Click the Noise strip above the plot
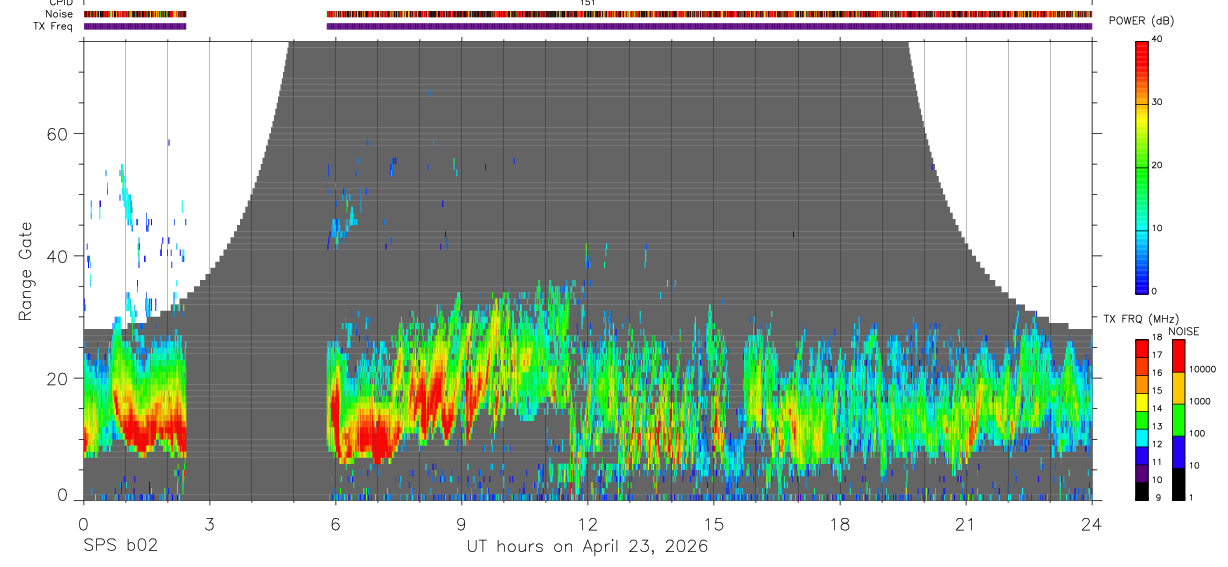 pyautogui.click(x=588, y=14)
